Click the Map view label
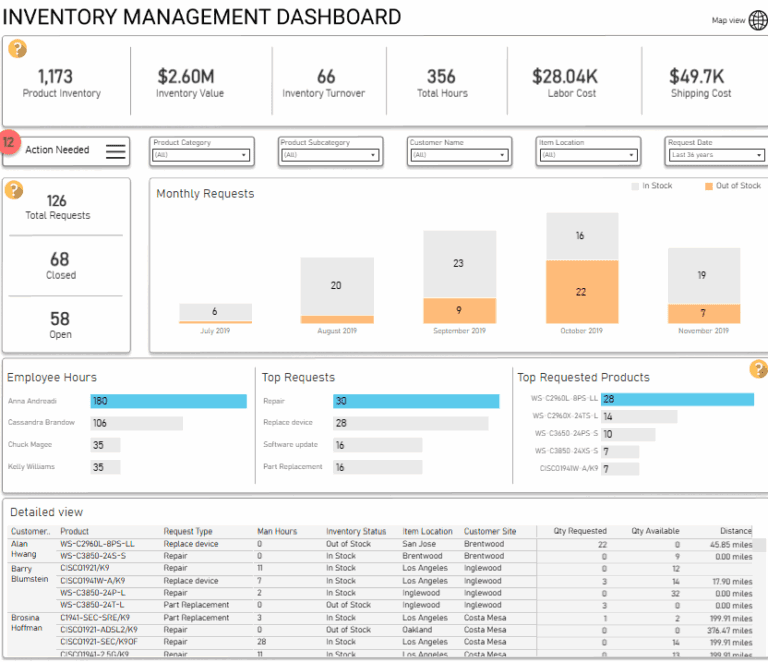Screen dimensions: 768x662 pos(728,21)
